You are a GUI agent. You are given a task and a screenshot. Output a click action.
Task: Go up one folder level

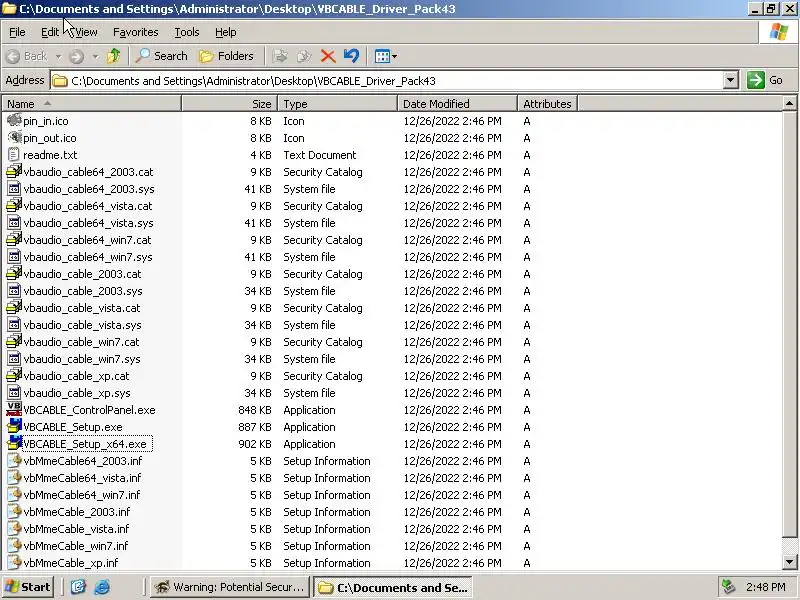point(114,56)
